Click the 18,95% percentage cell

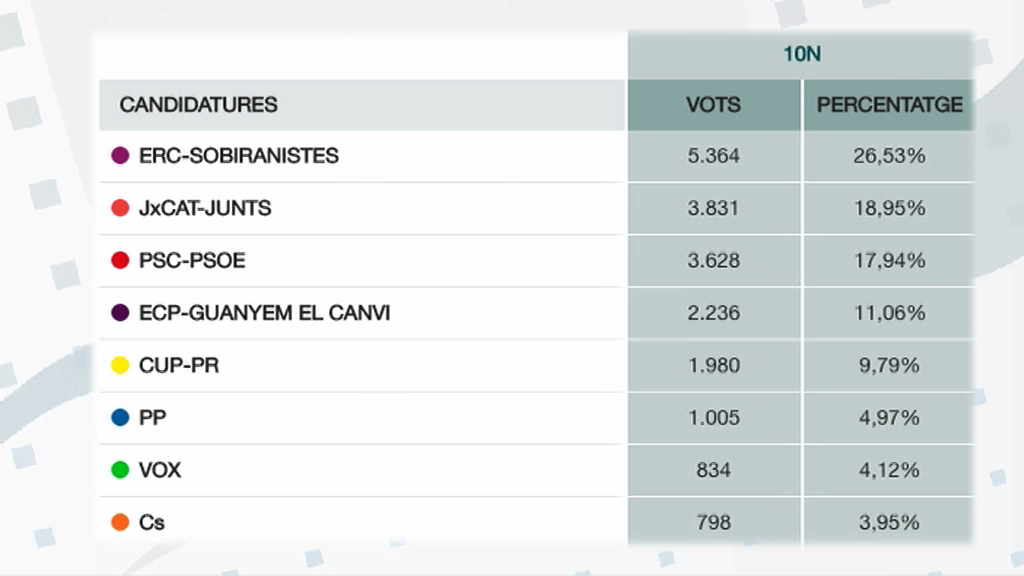click(889, 208)
